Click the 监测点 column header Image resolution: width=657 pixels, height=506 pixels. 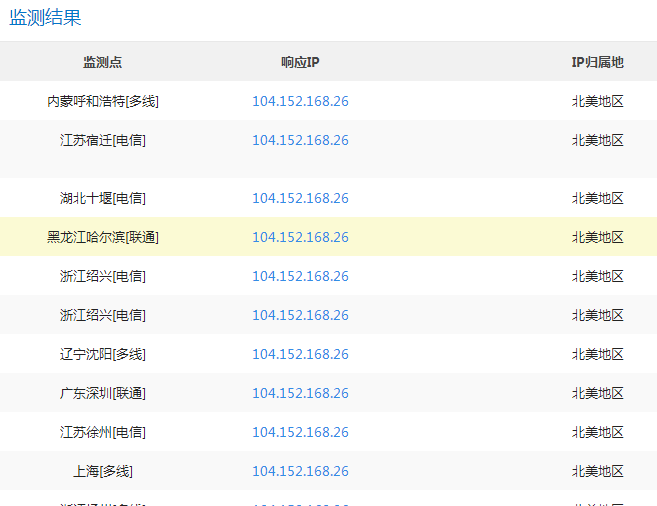[x=102, y=62]
